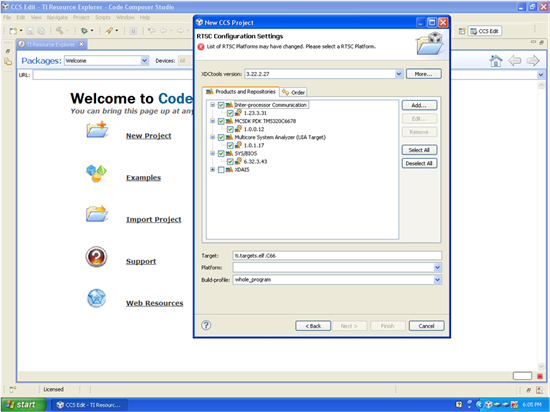The width and height of the screenshot is (550, 412).
Task: Uncheck the 1.0.0.12 version checkbox
Action: (x=230, y=129)
